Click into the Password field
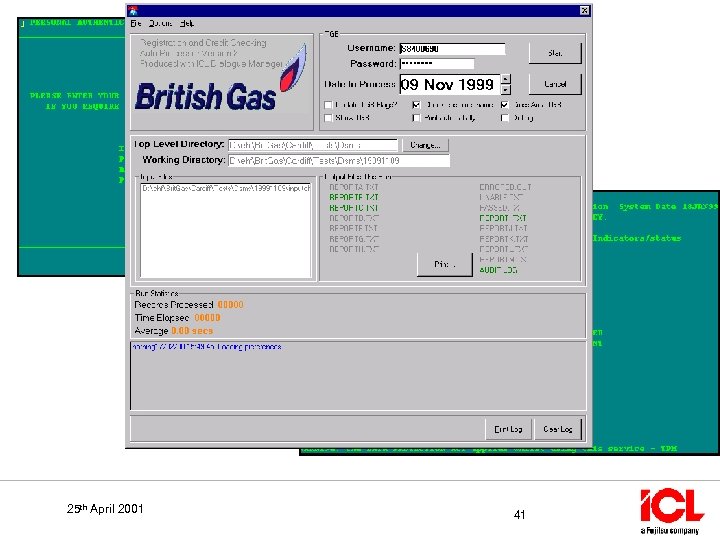The height and width of the screenshot is (540, 720). click(437, 63)
